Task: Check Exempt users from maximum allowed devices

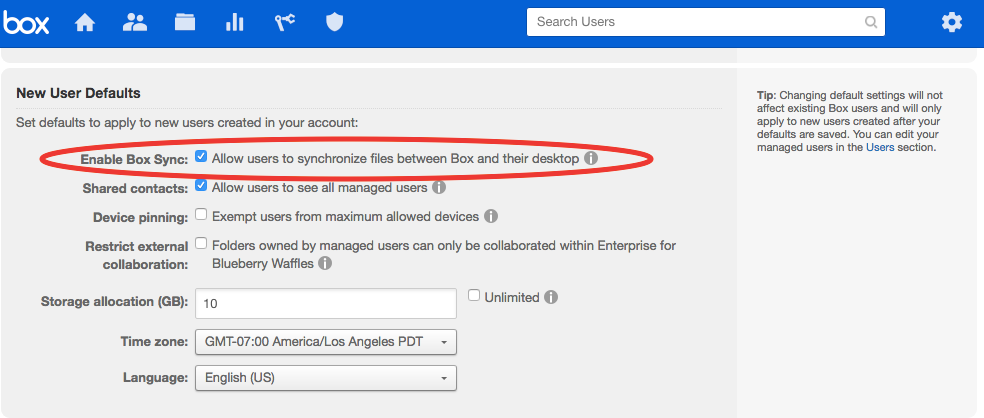Action: click(x=201, y=215)
